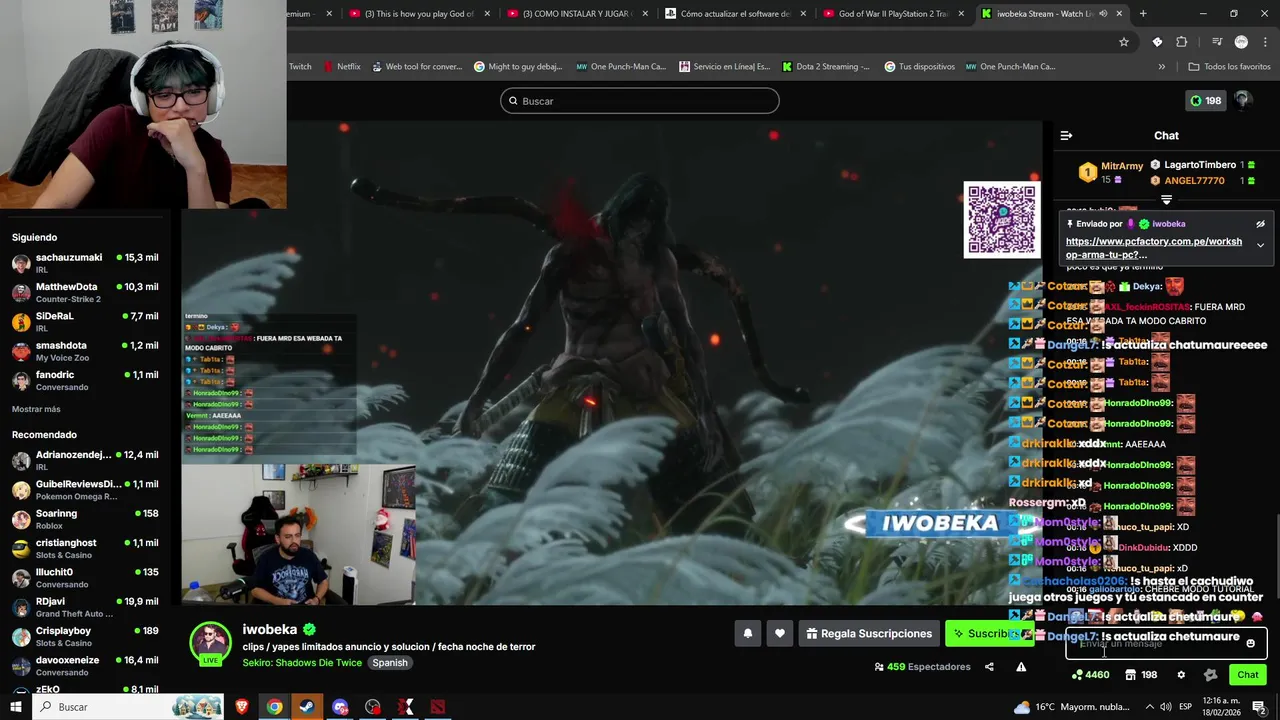Click the notification bell for iwobeka
This screenshot has height=720, width=1280.
point(747,633)
